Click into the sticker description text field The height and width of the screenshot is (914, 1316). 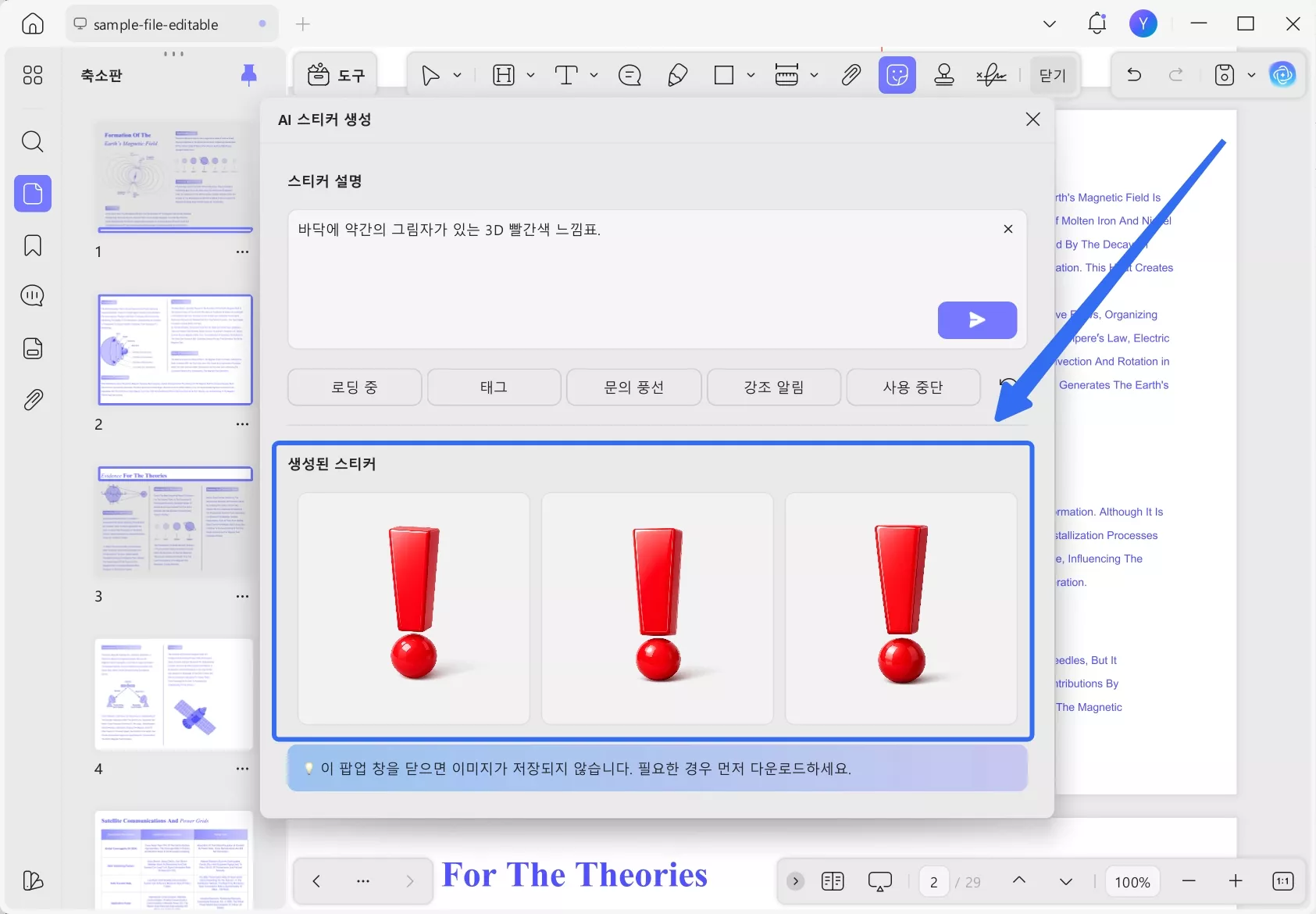657,279
